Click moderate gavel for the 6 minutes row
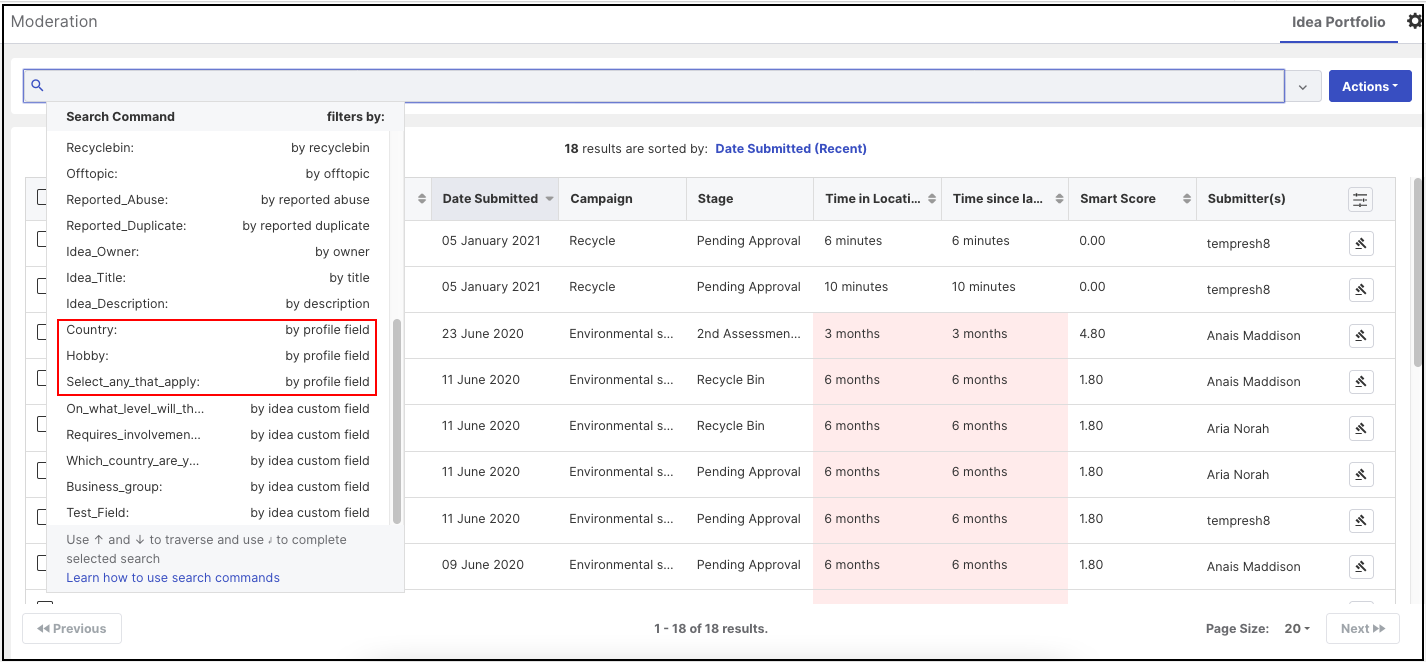 [x=1360, y=243]
